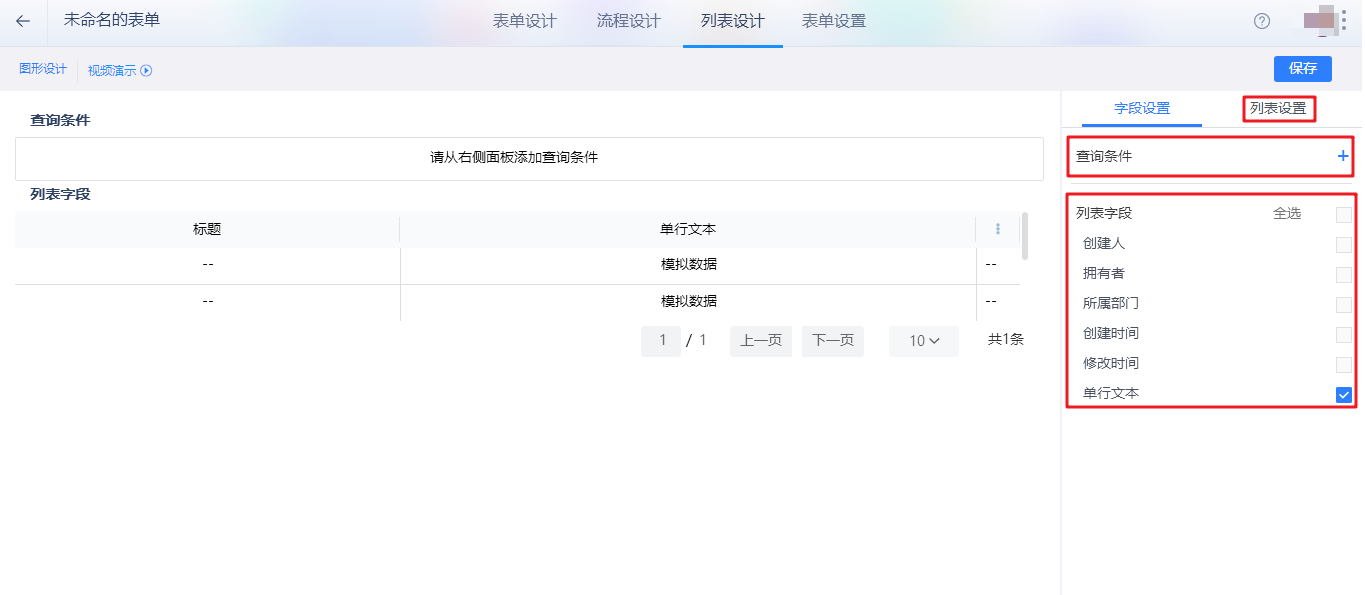Click the 下一页 pagination button

click(x=832, y=340)
